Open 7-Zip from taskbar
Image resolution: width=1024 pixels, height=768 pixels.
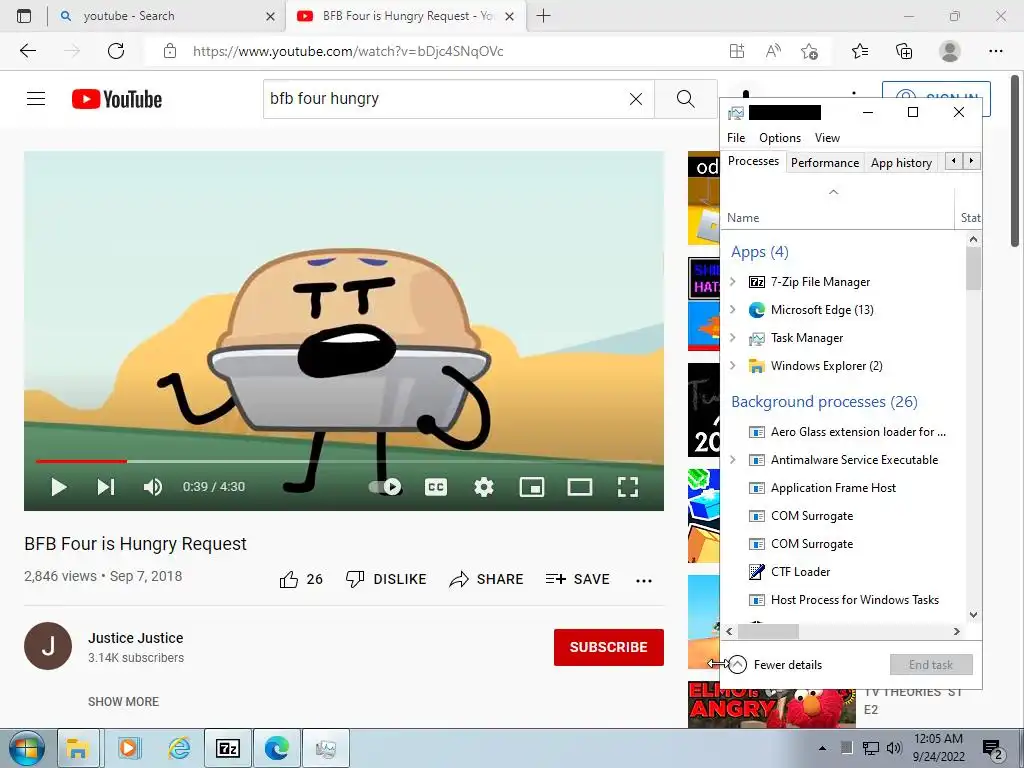tap(227, 748)
